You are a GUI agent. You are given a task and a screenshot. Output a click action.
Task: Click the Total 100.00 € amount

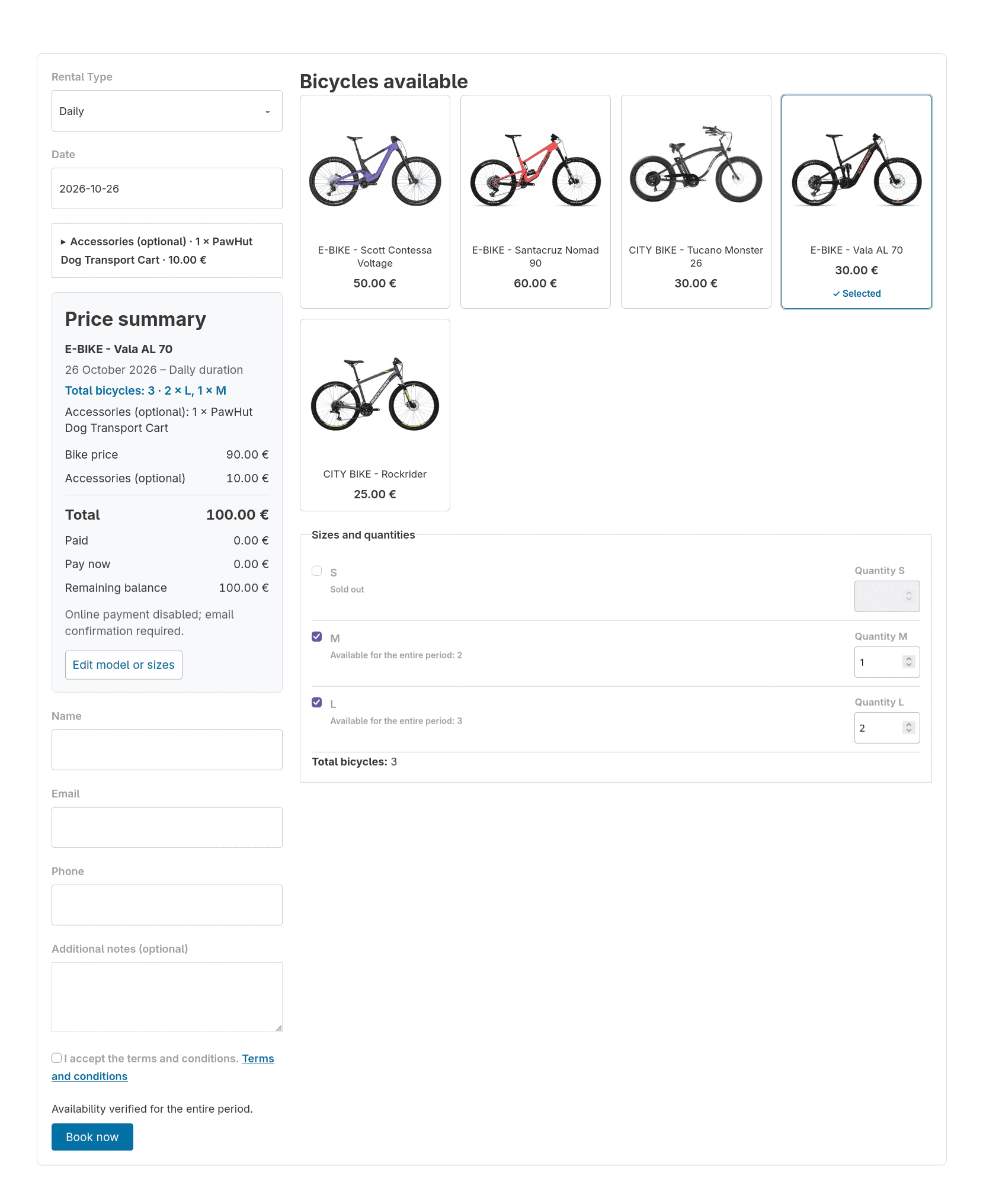(237, 515)
